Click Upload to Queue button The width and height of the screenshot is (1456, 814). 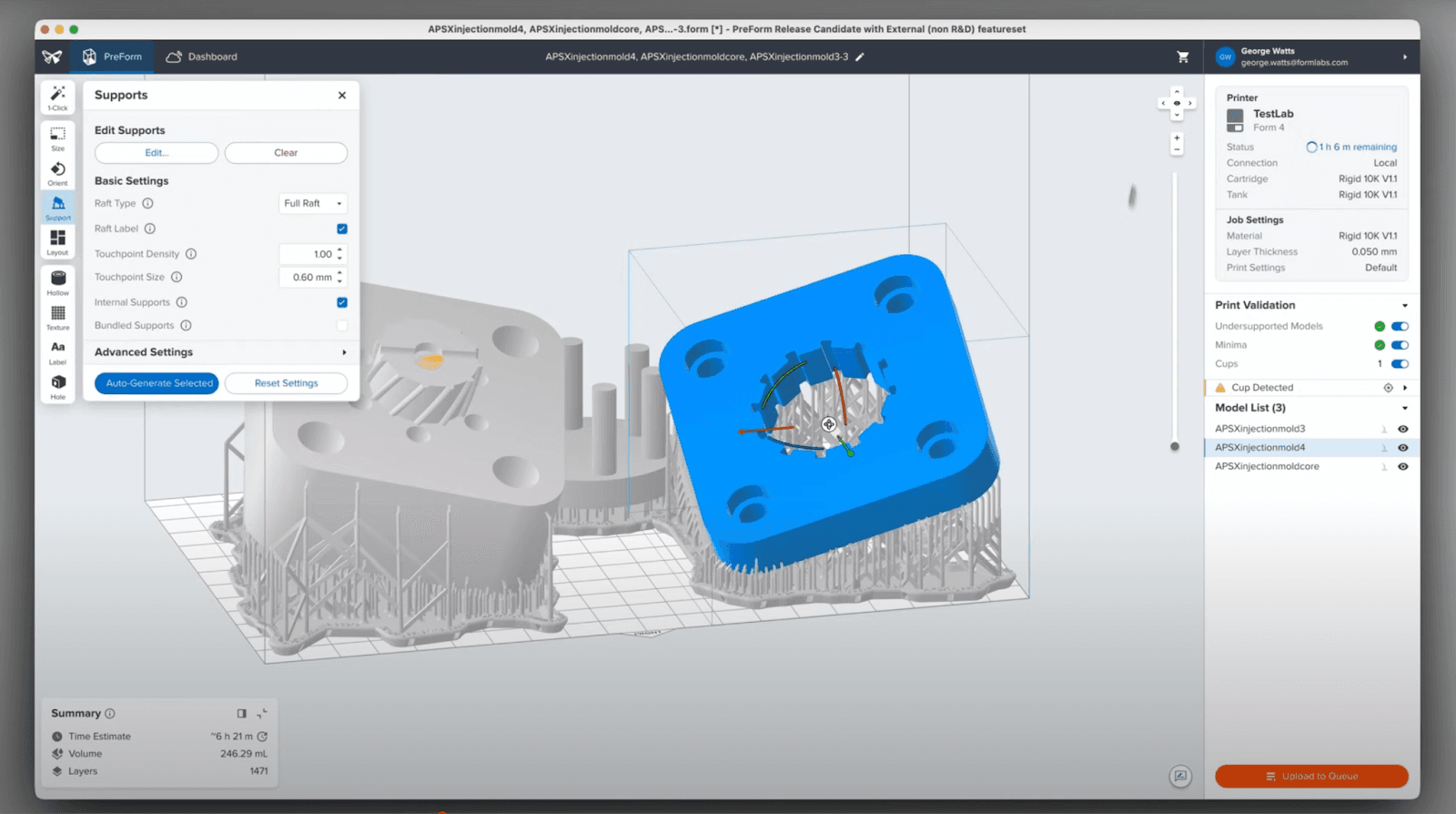1310,776
